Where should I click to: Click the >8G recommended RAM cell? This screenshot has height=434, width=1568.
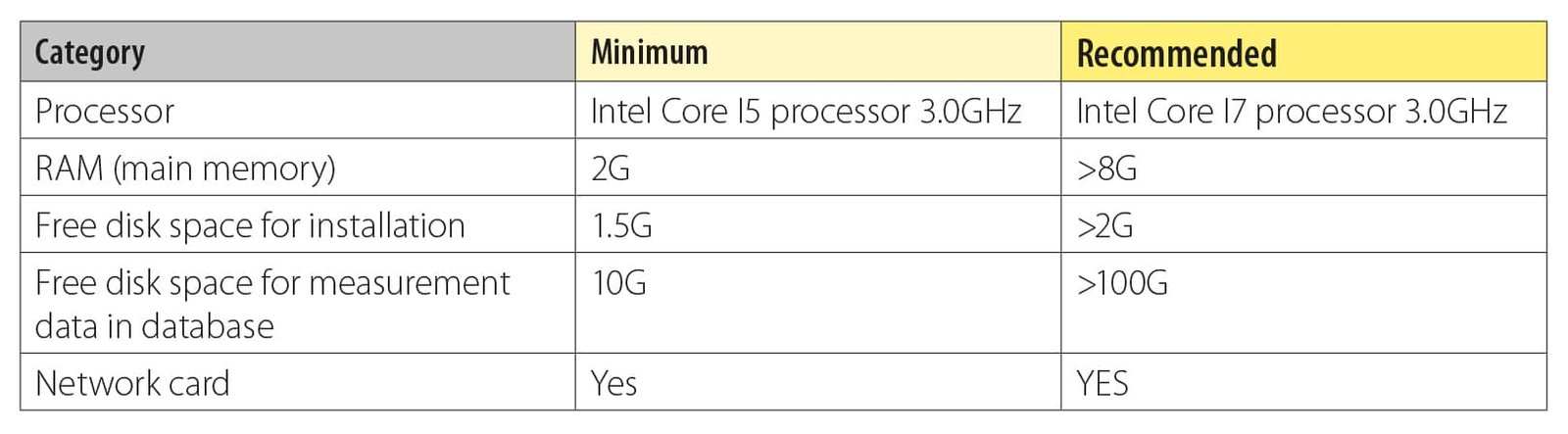coord(1106,169)
